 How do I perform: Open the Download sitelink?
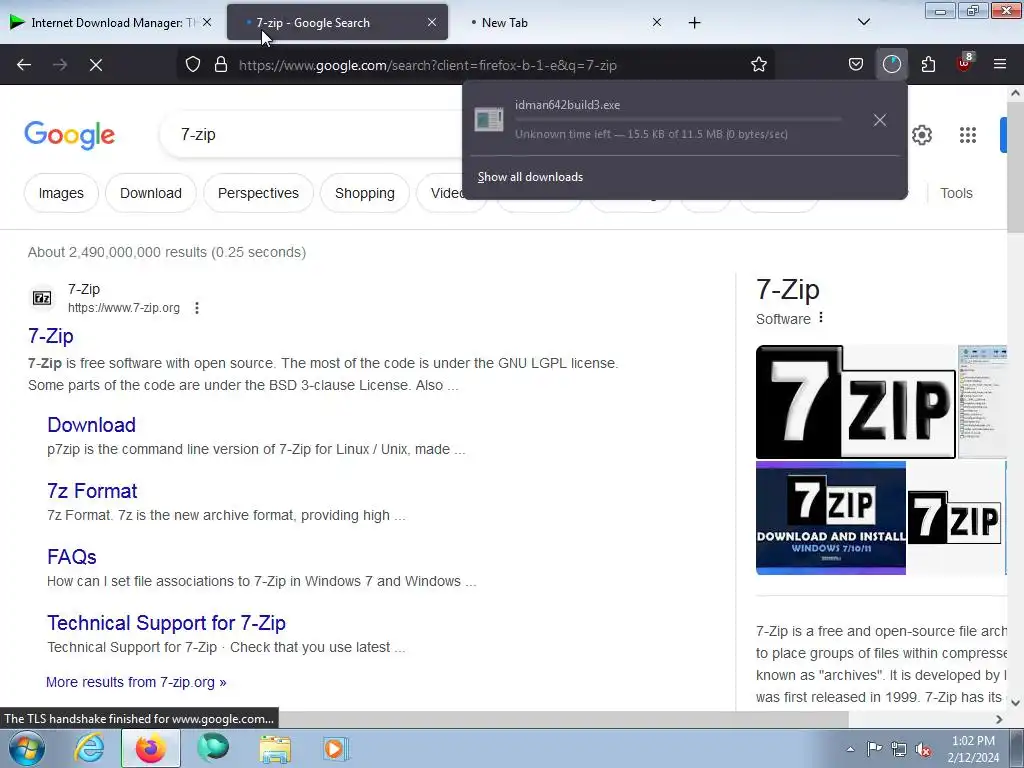click(x=91, y=424)
